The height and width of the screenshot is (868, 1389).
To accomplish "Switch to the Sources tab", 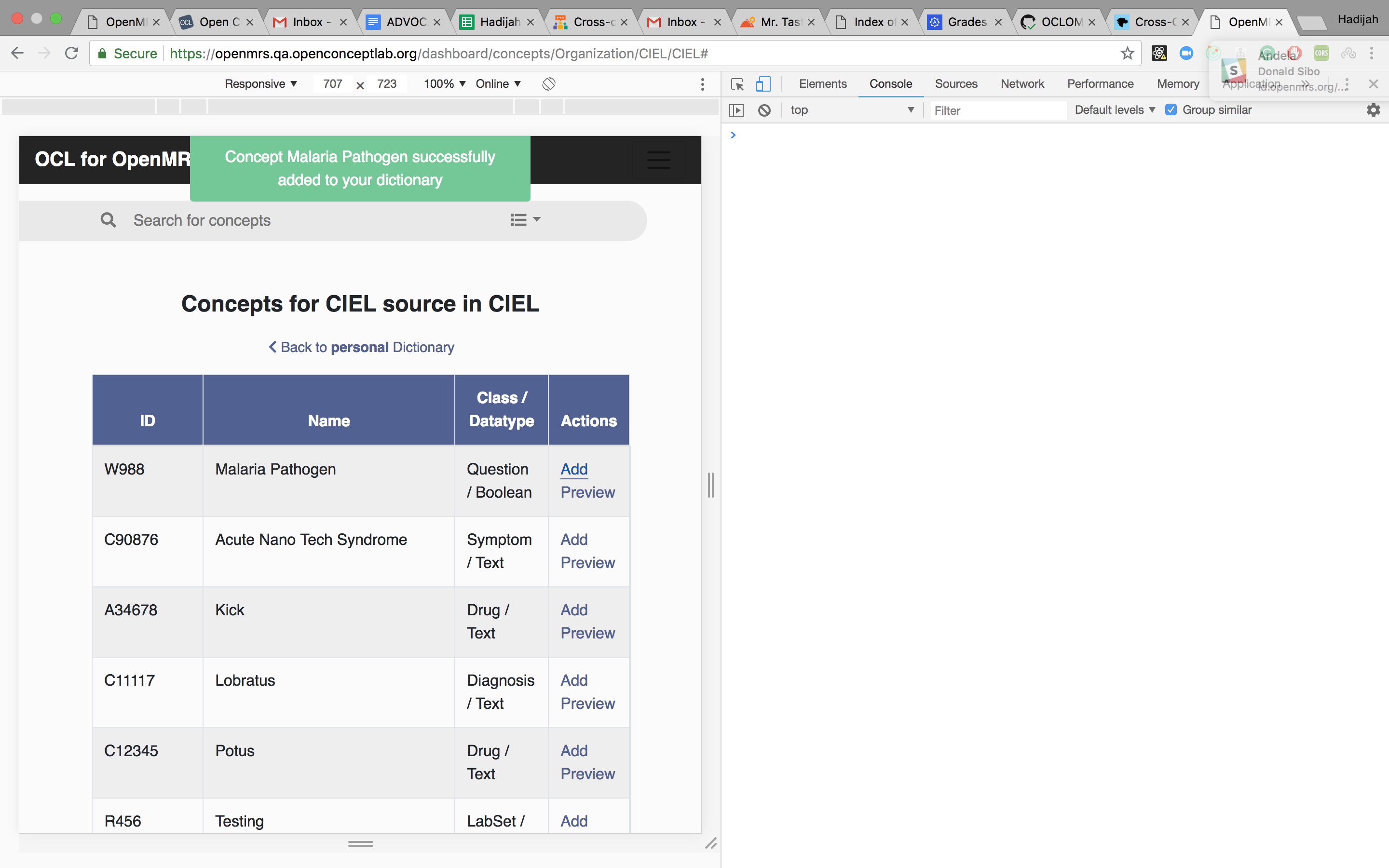I will pos(955,84).
